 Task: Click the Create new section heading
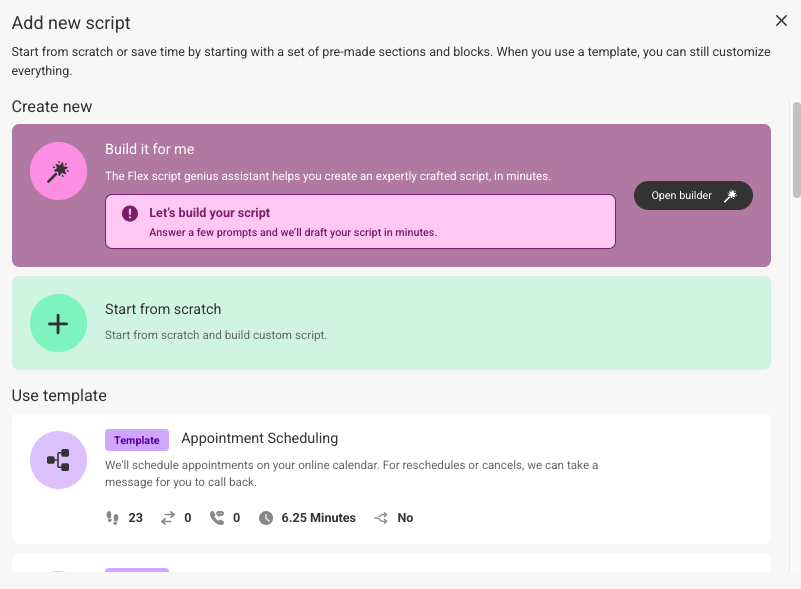click(52, 107)
